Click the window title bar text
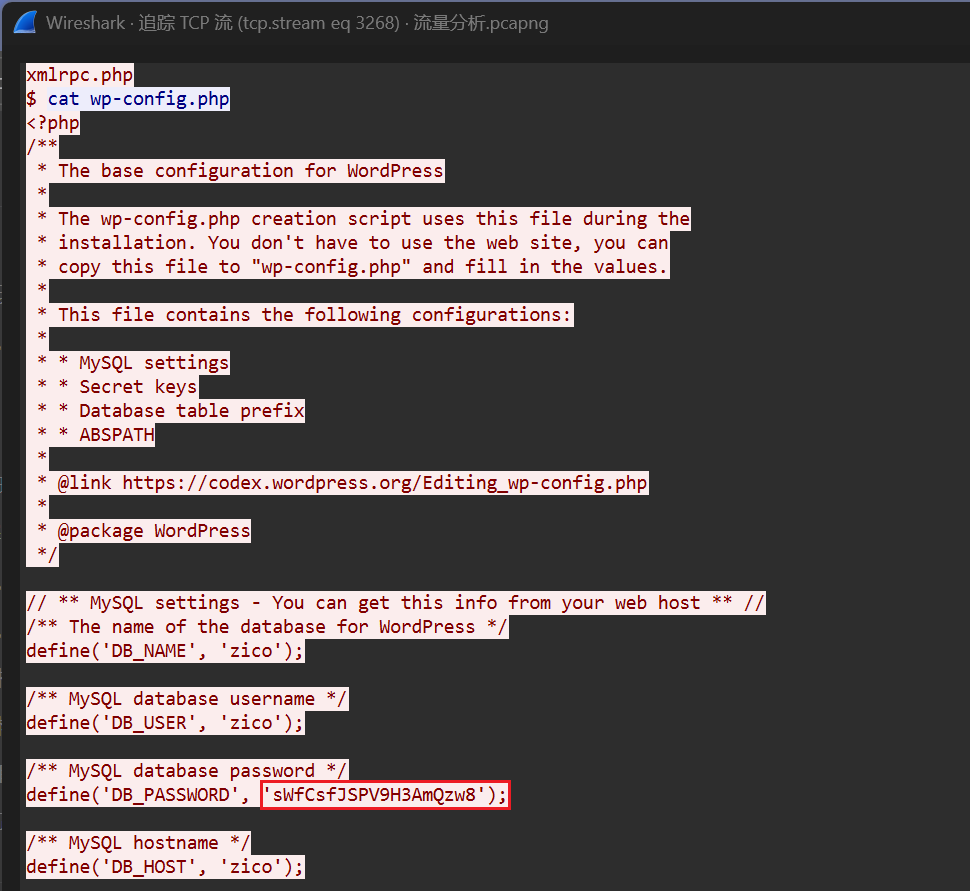This screenshot has height=891, width=970. (x=296, y=23)
